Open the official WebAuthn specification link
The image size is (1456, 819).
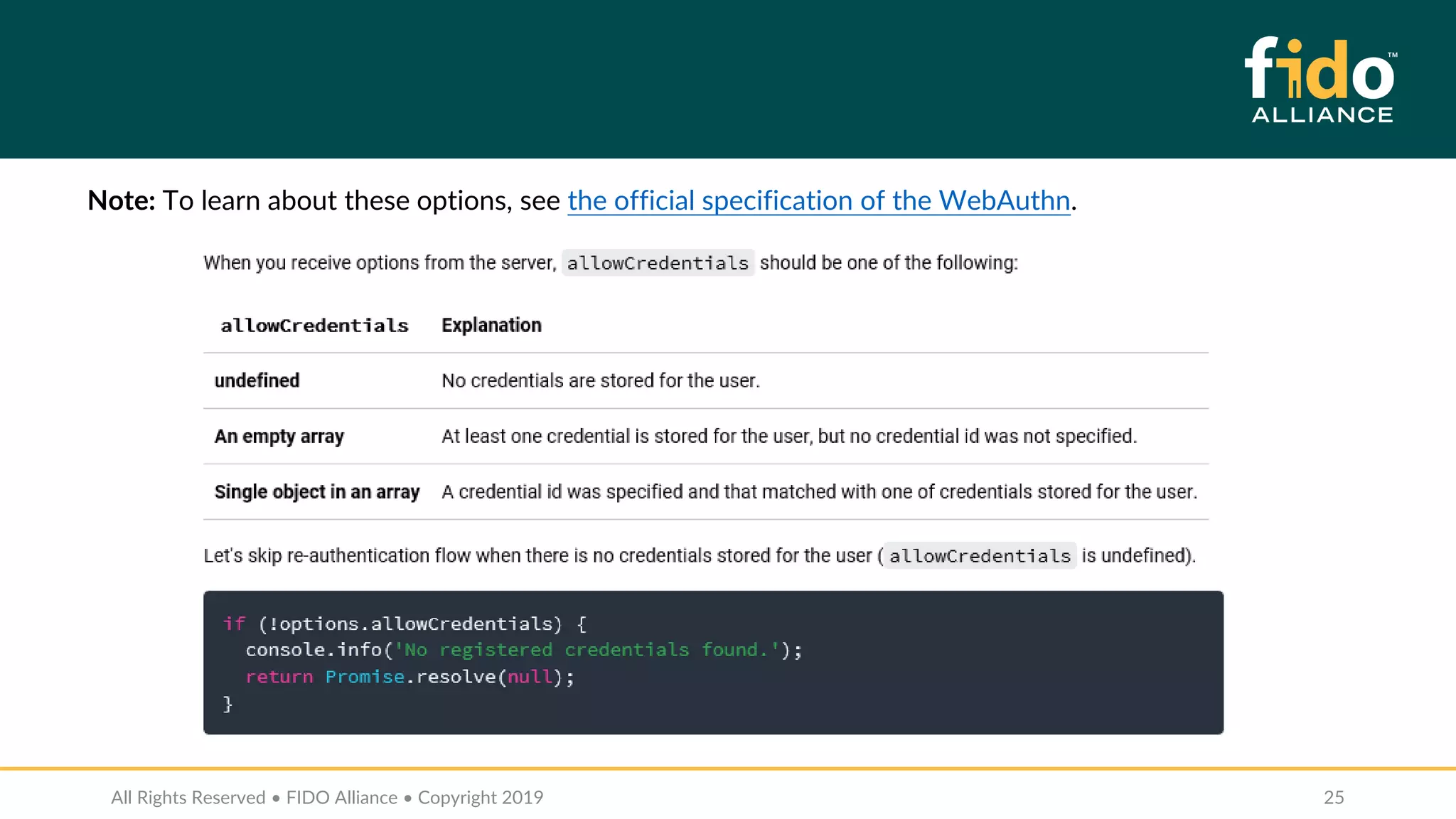click(818, 200)
